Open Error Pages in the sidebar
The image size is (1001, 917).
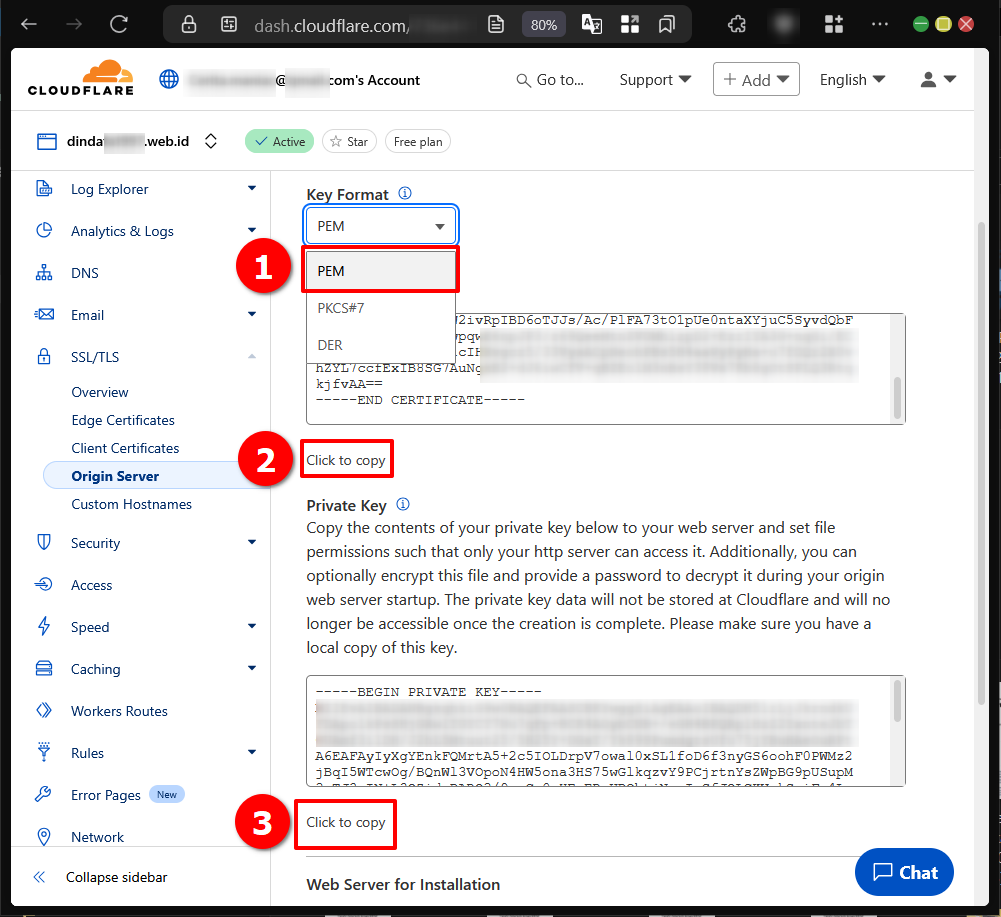[x=105, y=795]
